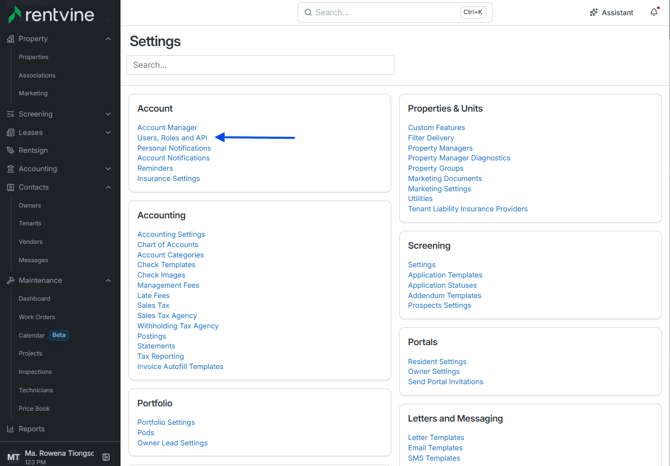Go to Tenants under Contacts
670x466 pixels.
[30, 223]
